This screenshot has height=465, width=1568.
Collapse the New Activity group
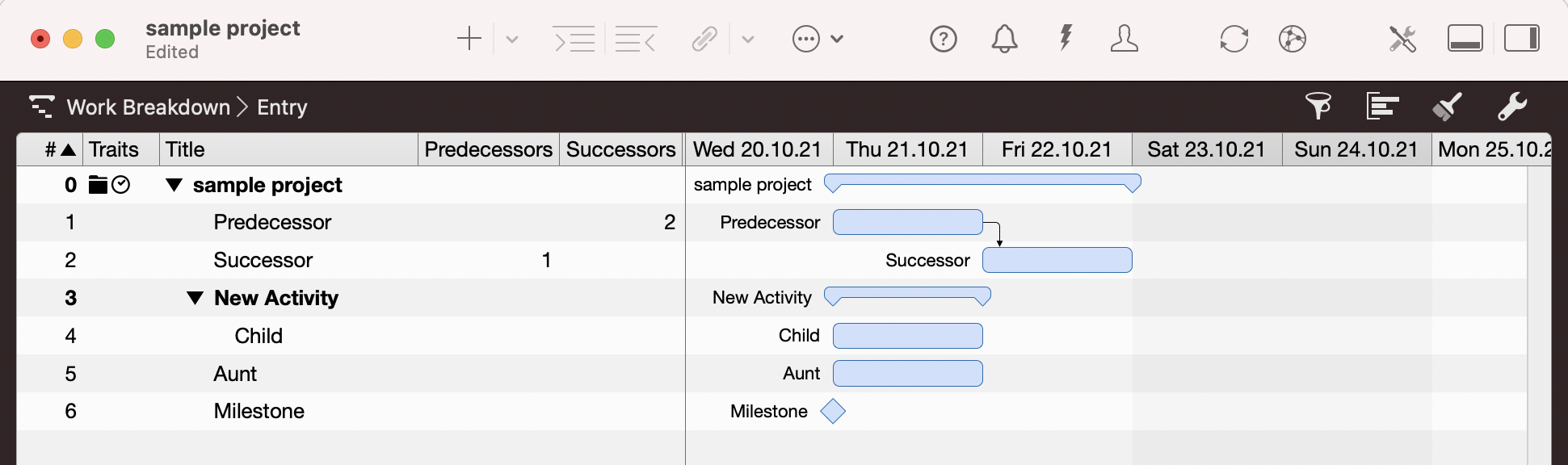click(195, 298)
